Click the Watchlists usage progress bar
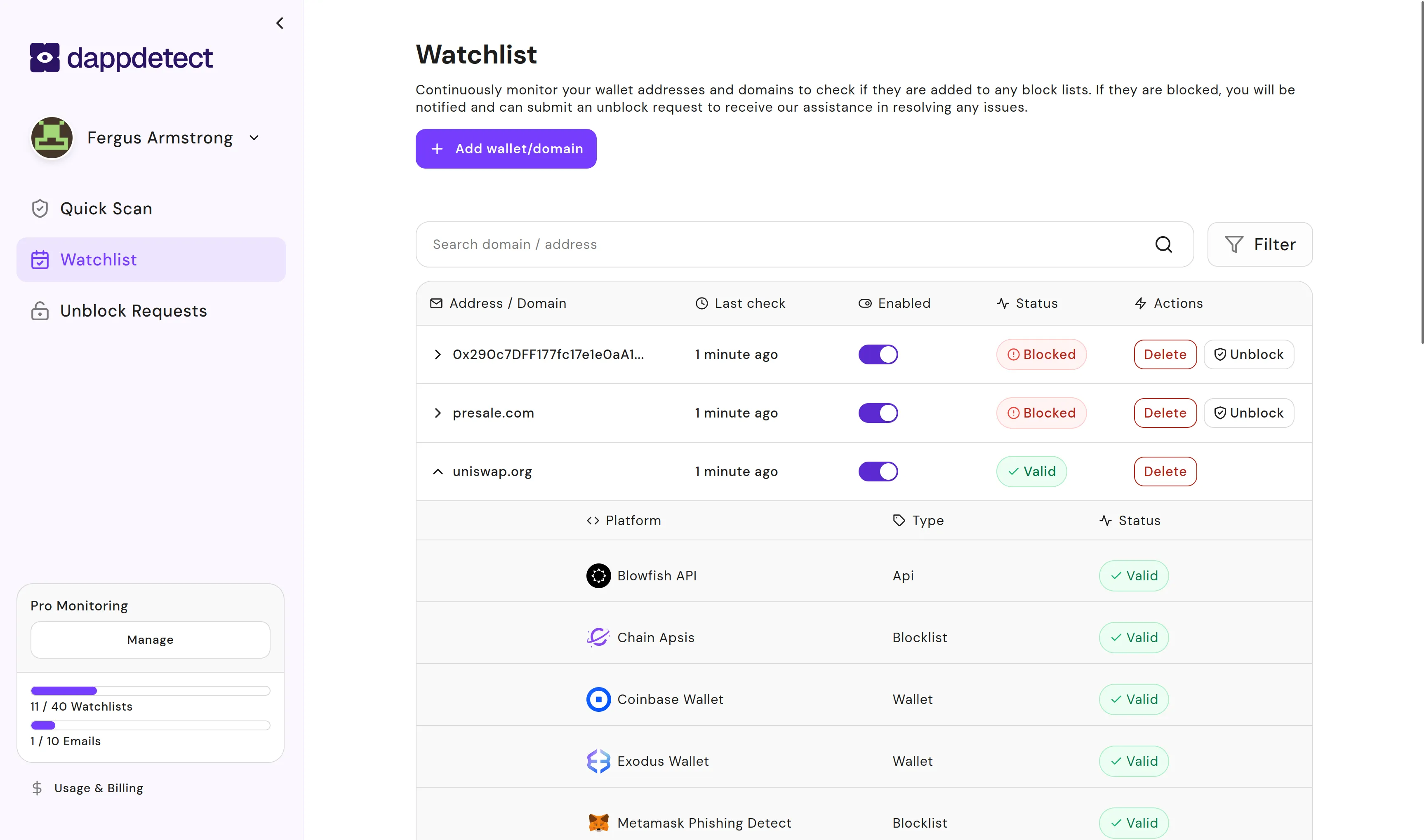 [150, 690]
